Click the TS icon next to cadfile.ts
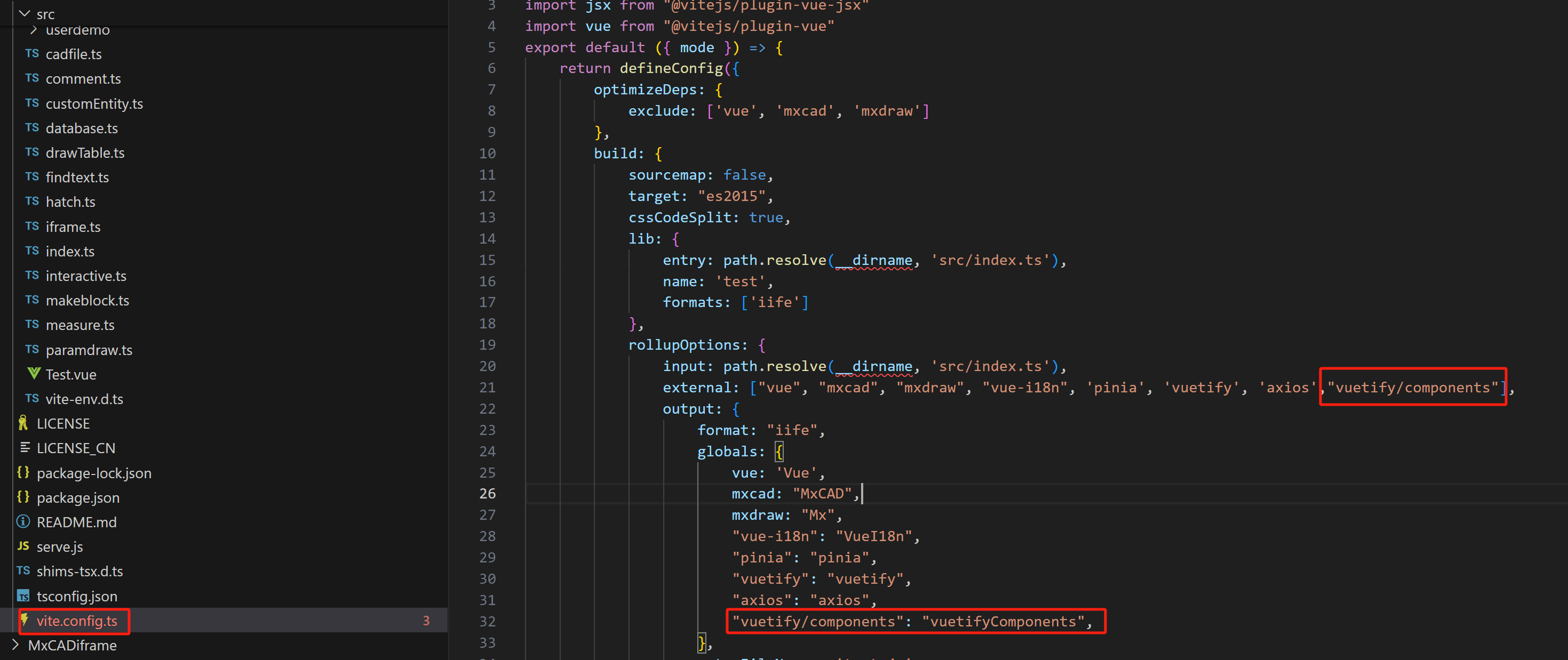 pos(31,53)
